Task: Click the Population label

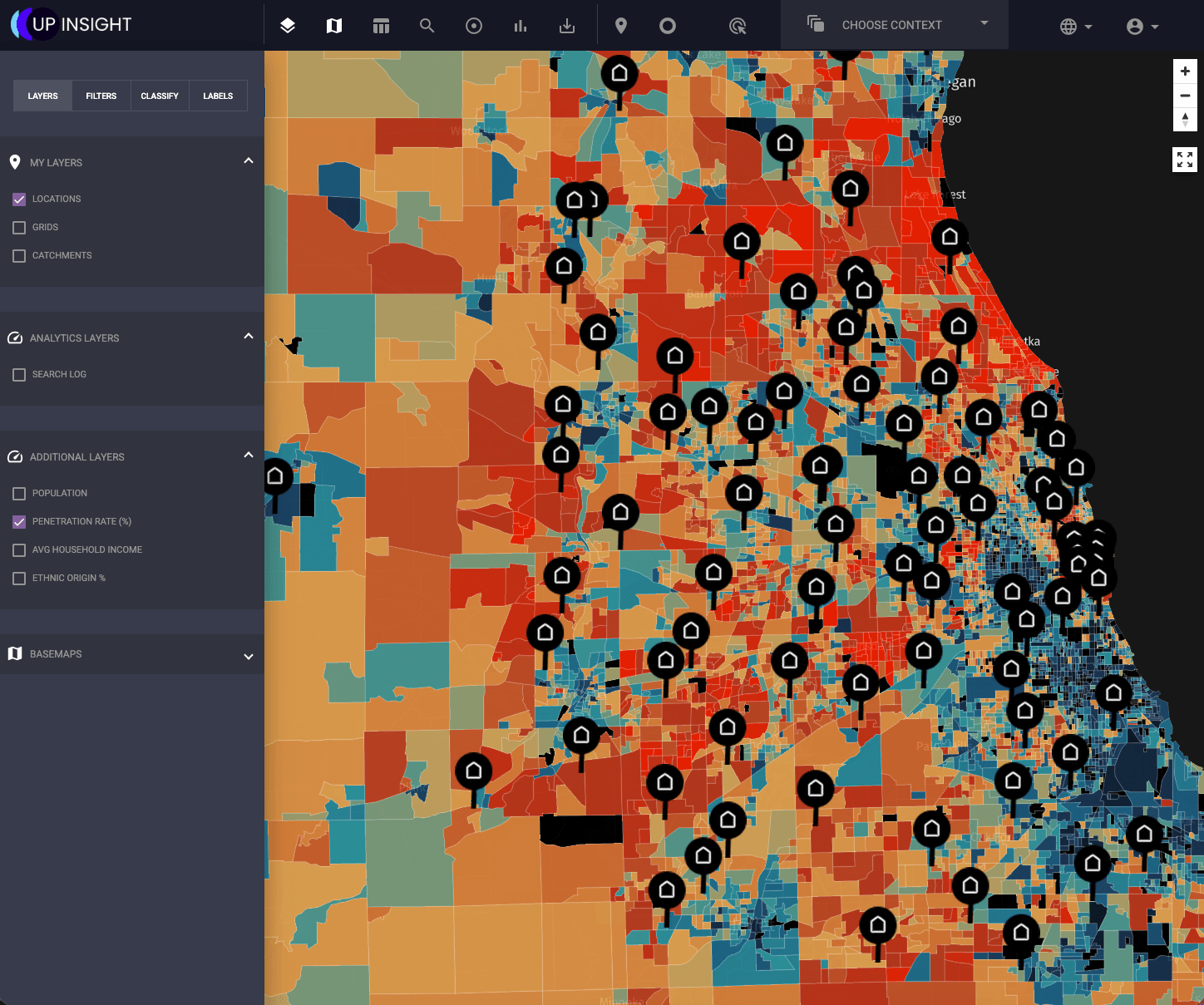Action: pos(60,493)
